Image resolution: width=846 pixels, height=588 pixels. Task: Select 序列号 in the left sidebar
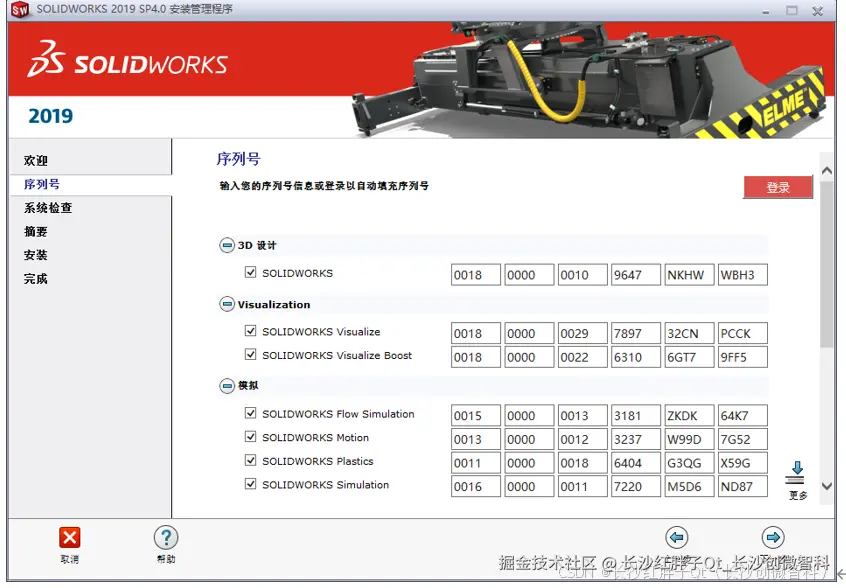42,184
